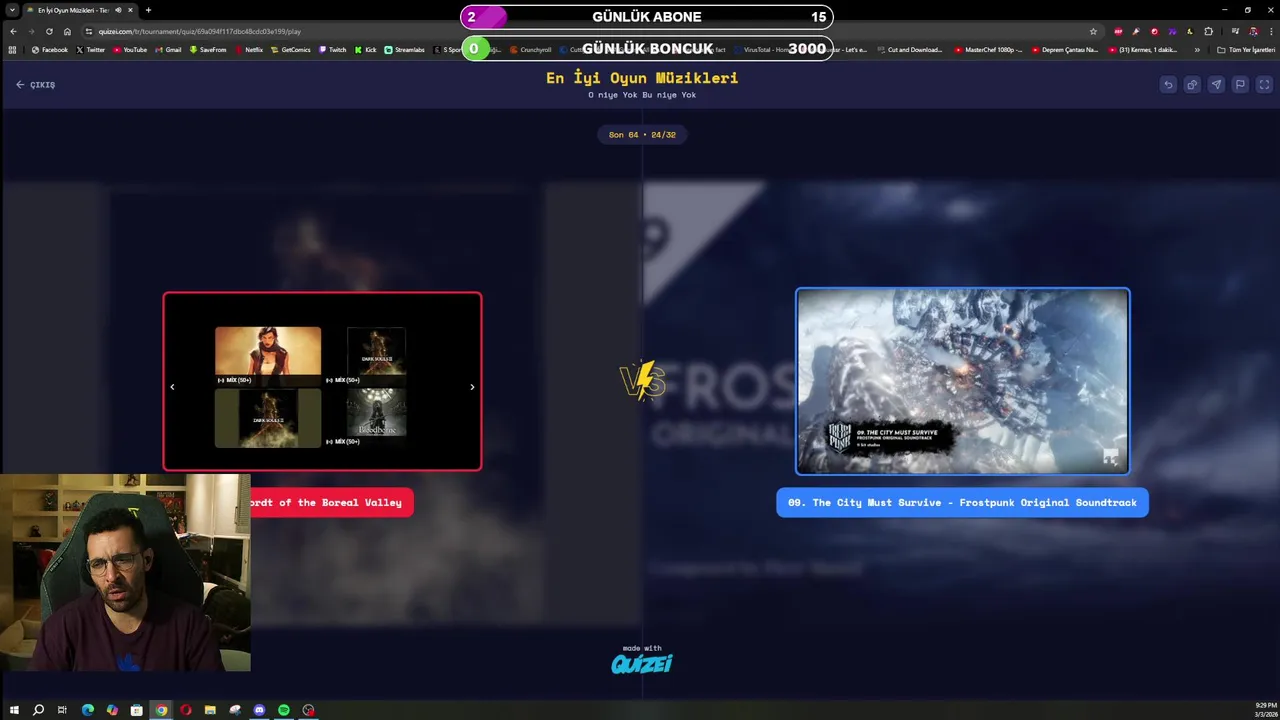This screenshot has height=720, width=1280.
Task: Vote for The City Must Survive label
Action: point(962,503)
